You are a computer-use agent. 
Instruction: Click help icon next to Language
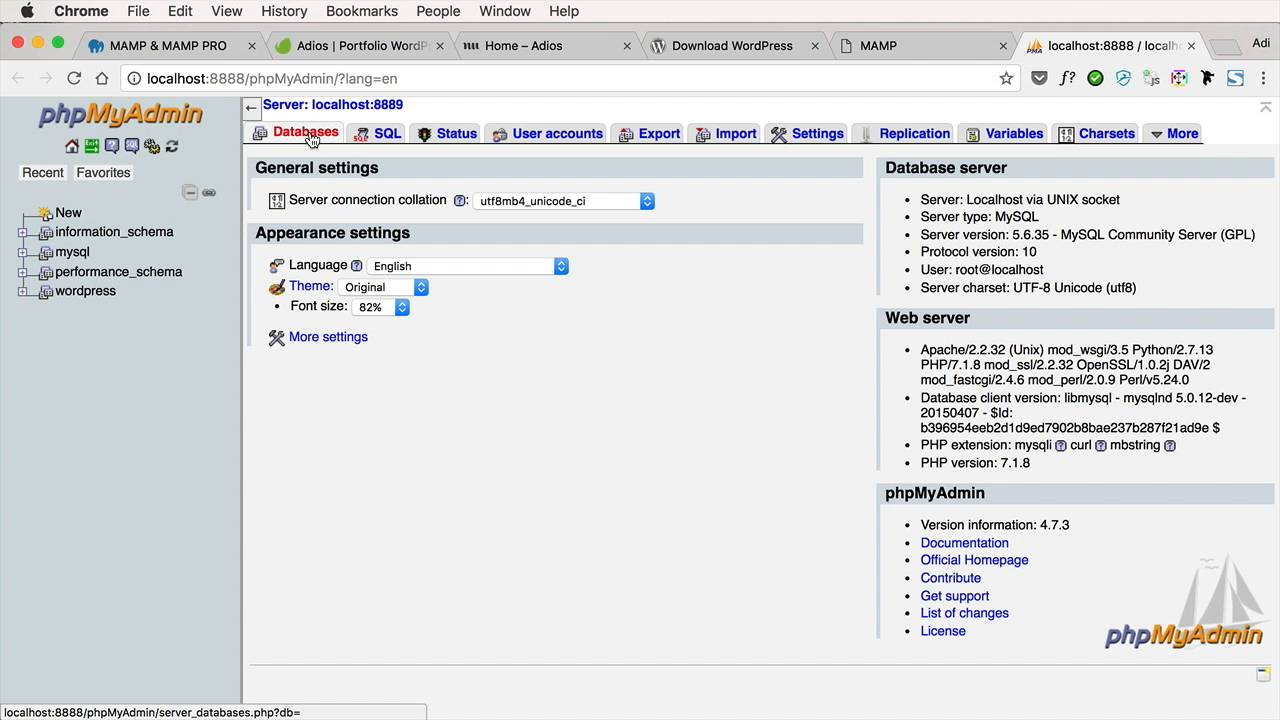[x=356, y=266]
